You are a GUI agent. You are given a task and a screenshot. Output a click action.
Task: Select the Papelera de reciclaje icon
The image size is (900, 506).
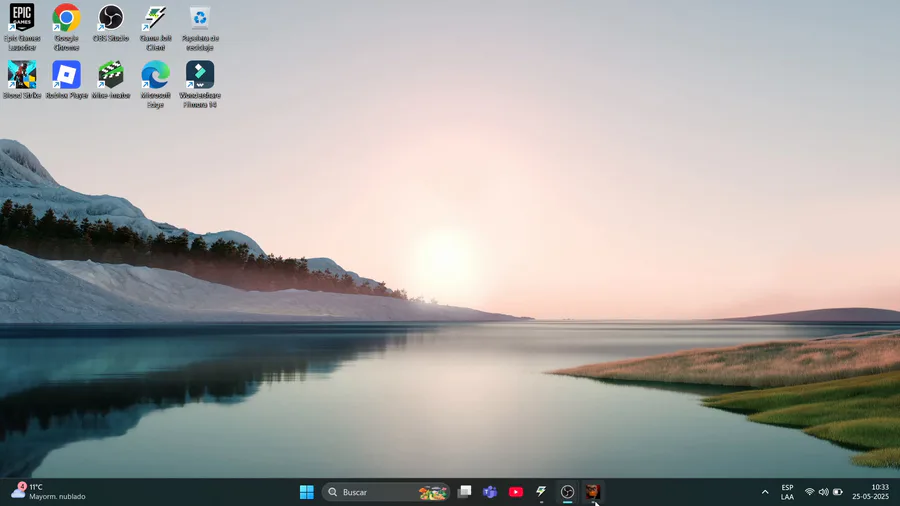point(200,26)
